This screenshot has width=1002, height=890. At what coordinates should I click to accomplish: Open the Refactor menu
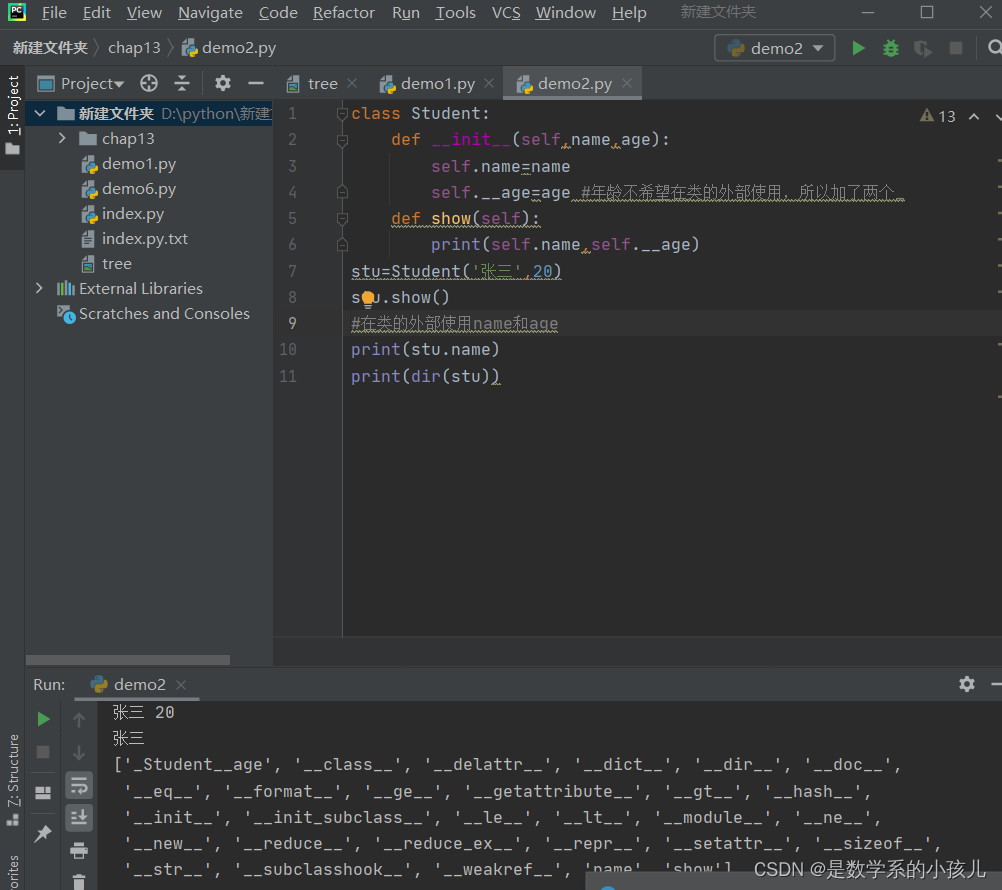(344, 13)
